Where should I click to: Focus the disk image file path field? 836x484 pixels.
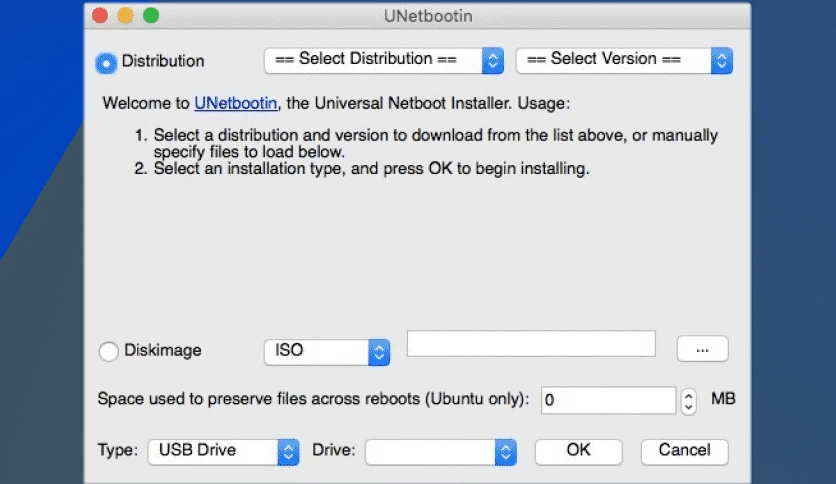[531, 344]
